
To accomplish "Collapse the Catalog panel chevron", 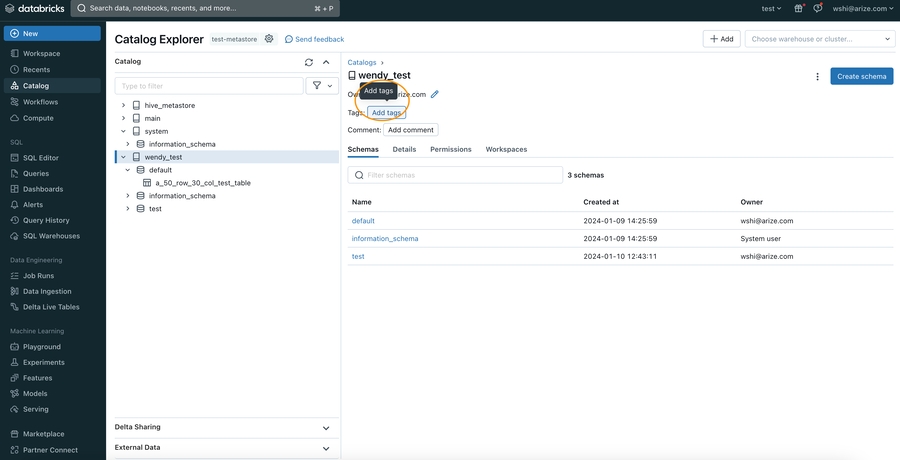I will click(x=326, y=62).
